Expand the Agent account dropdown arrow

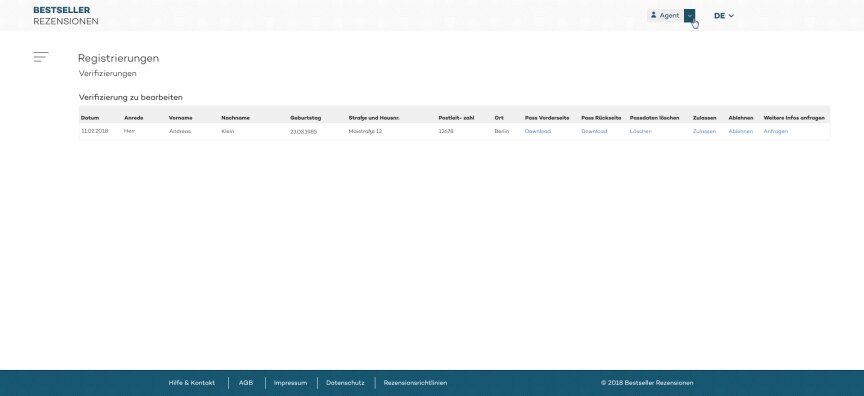[x=689, y=16]
